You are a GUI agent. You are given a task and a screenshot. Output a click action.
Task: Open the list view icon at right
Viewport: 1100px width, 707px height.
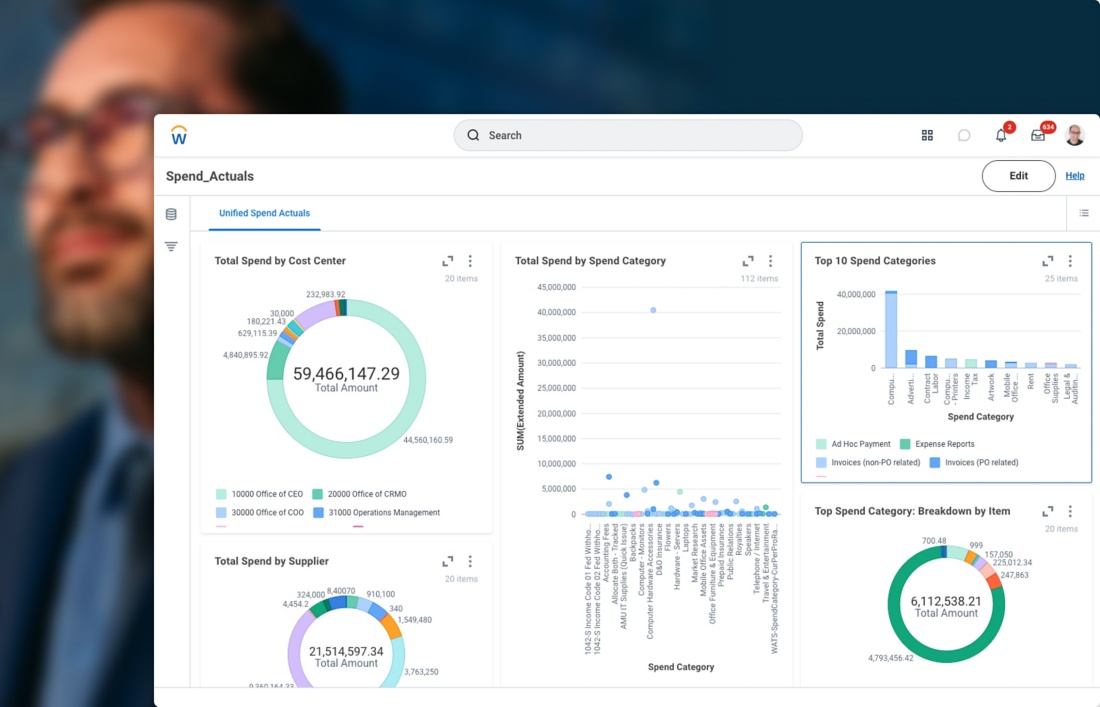[x=1084, y=213]
